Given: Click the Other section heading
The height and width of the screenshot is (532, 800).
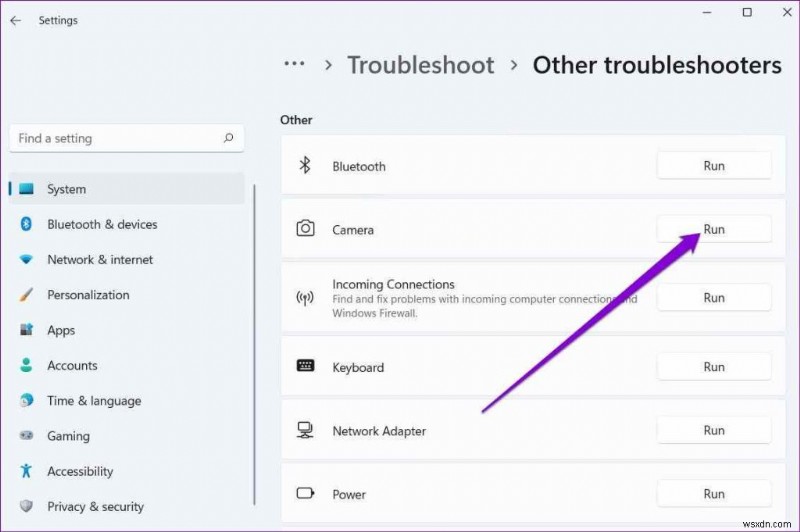Looking at the screenshot, I should pos(296,120).
